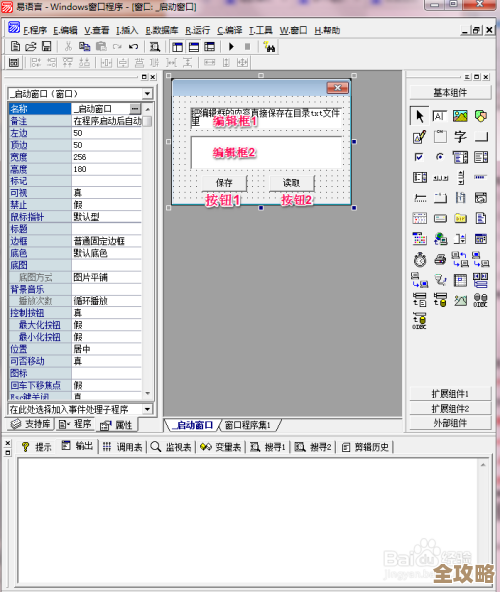Select the picture box component
Screen dimensions: 500x592
(x=460, y=116)
